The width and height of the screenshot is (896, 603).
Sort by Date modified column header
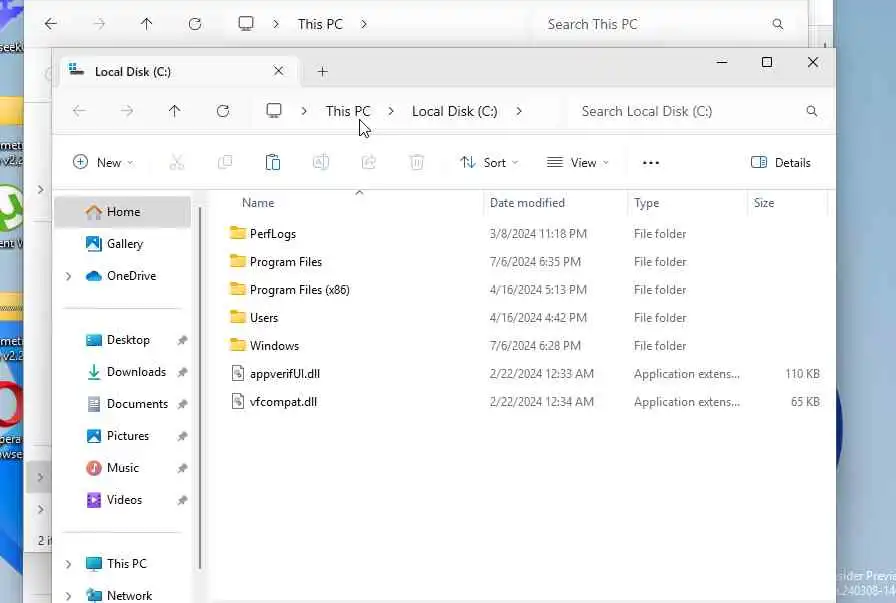(x=527, y=203)
